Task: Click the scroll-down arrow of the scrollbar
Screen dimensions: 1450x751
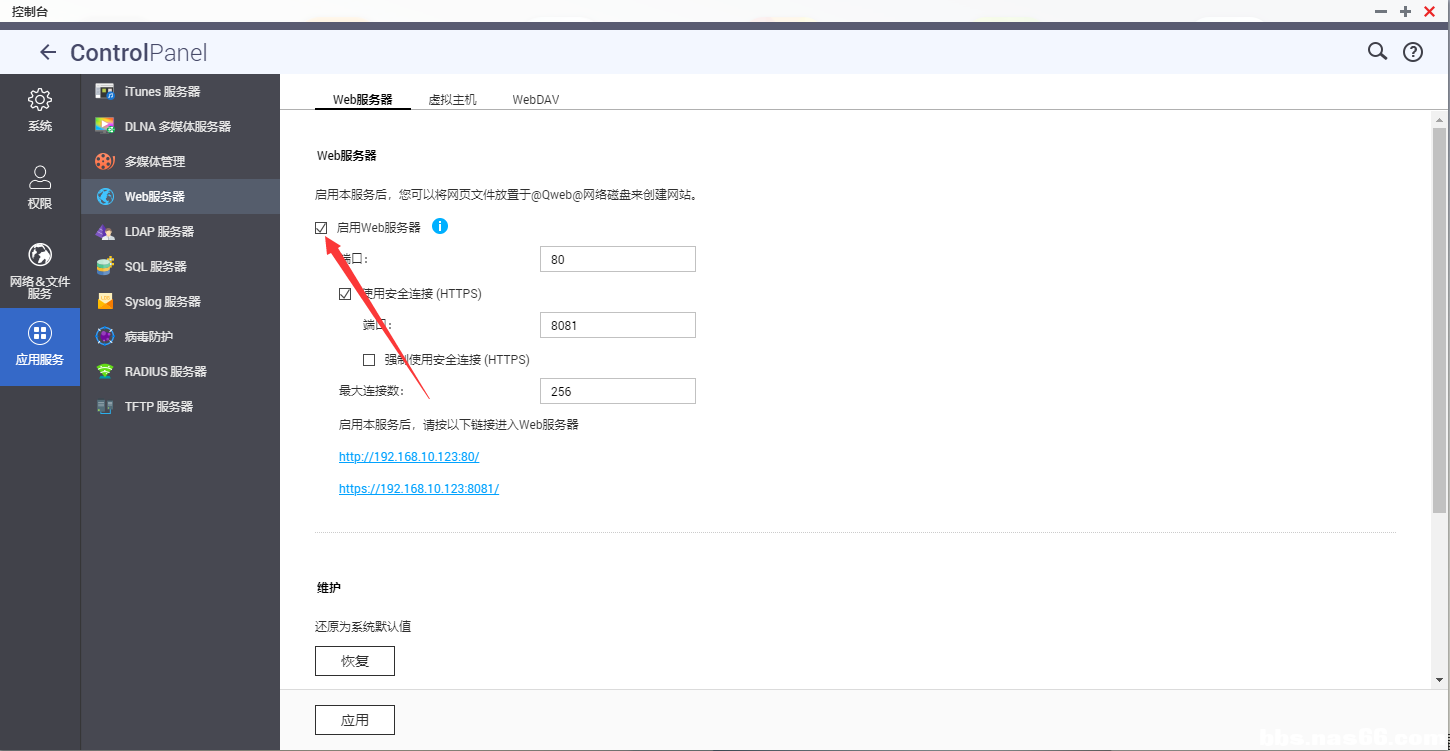Action: click(x=1439, y=680)
